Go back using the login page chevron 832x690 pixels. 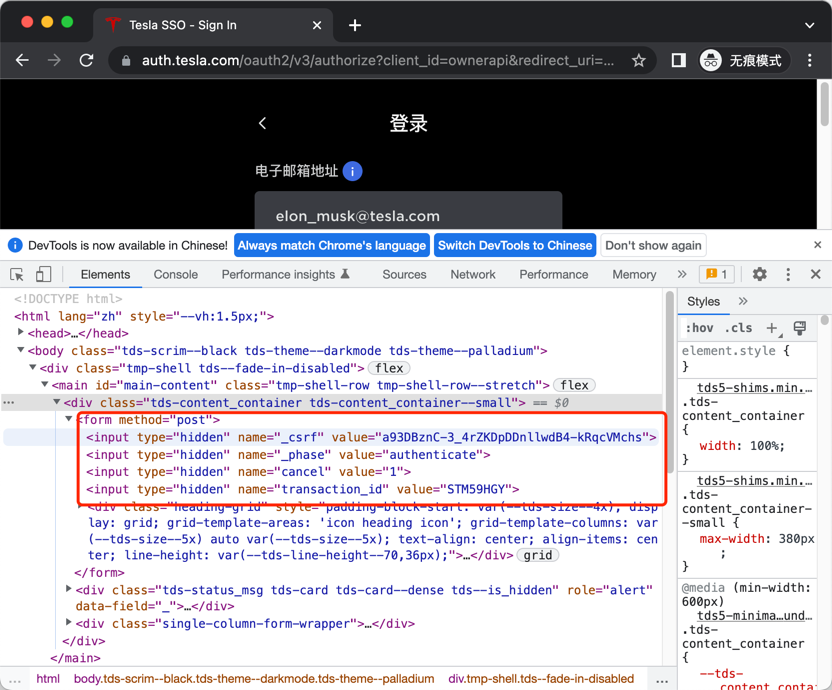pos(262,123)
